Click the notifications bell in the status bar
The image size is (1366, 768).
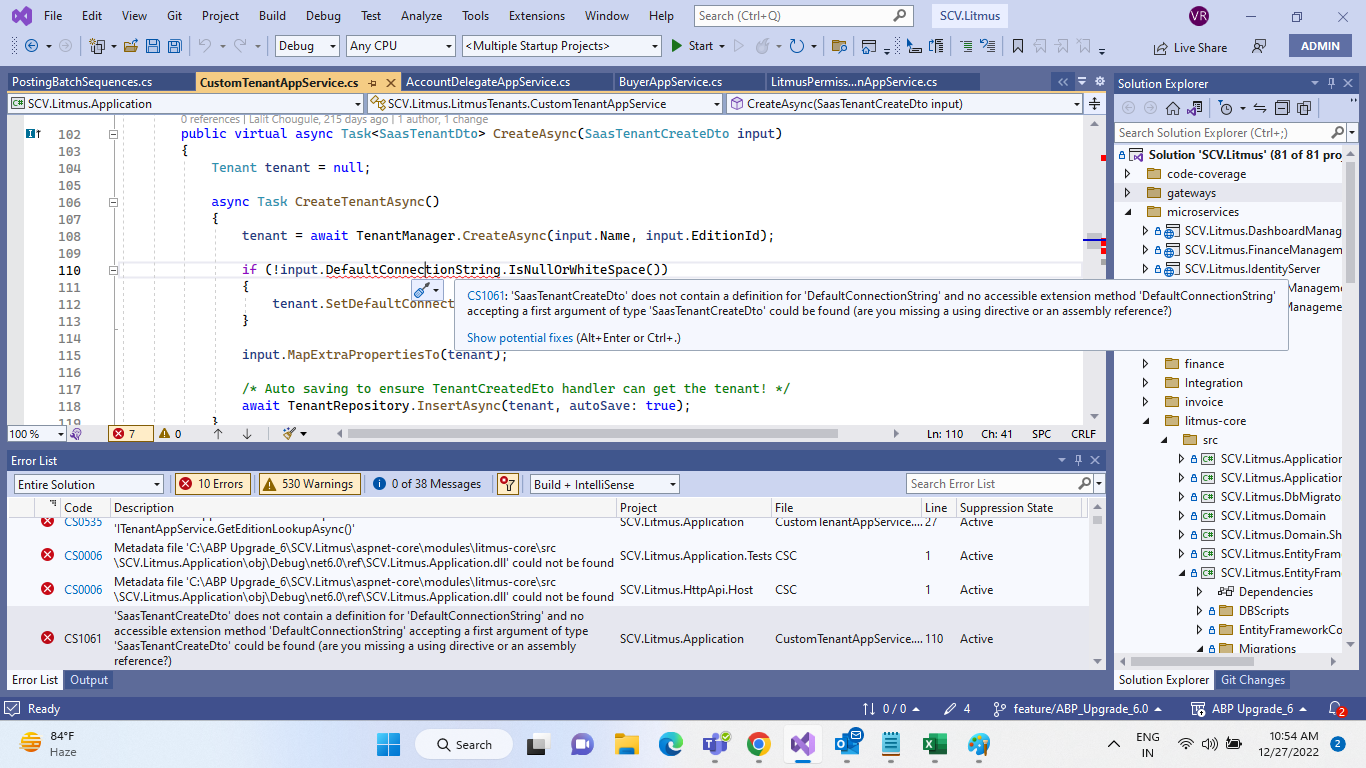(x=1336, y=709)
